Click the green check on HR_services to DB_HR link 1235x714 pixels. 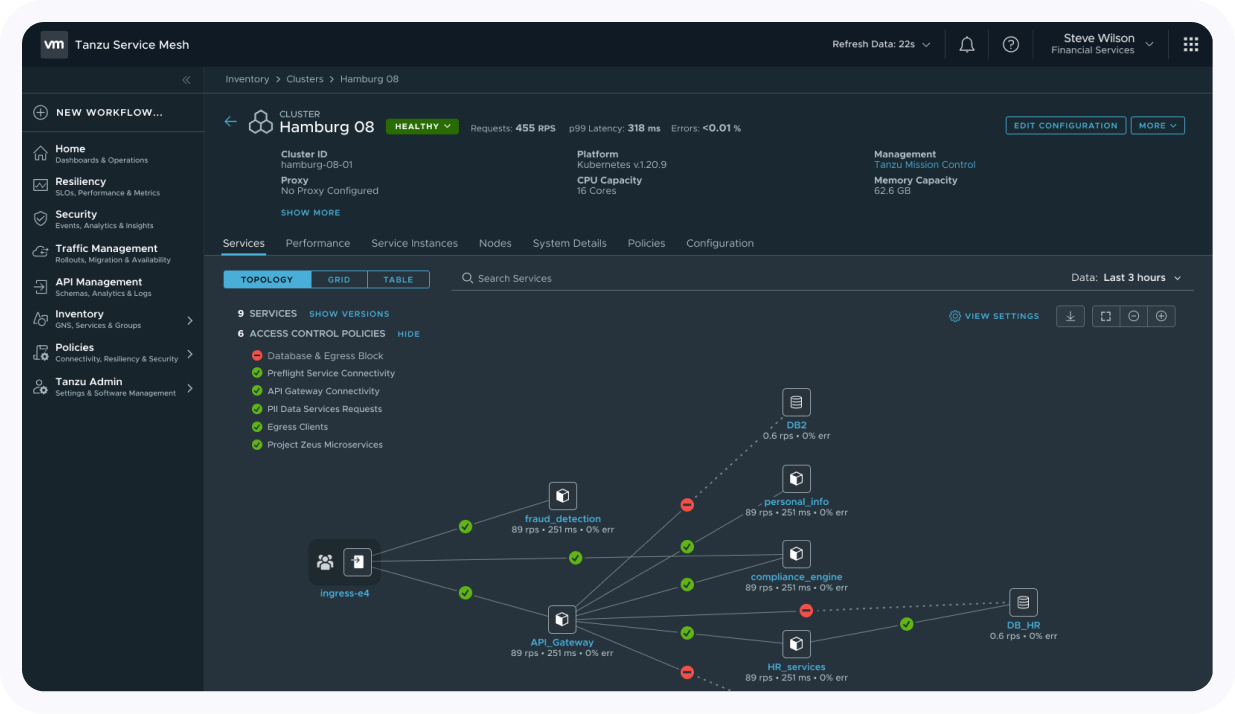(906, 624)
